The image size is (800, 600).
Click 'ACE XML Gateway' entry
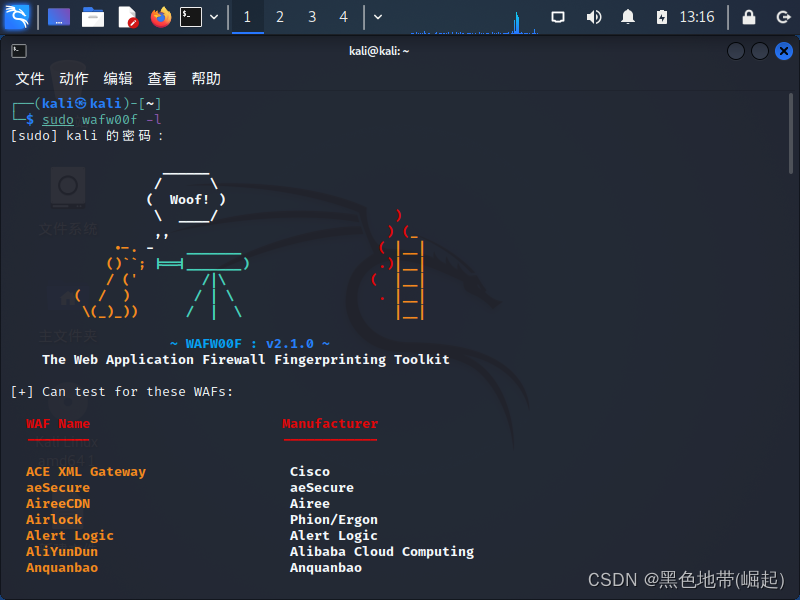[x=86, y=472]
